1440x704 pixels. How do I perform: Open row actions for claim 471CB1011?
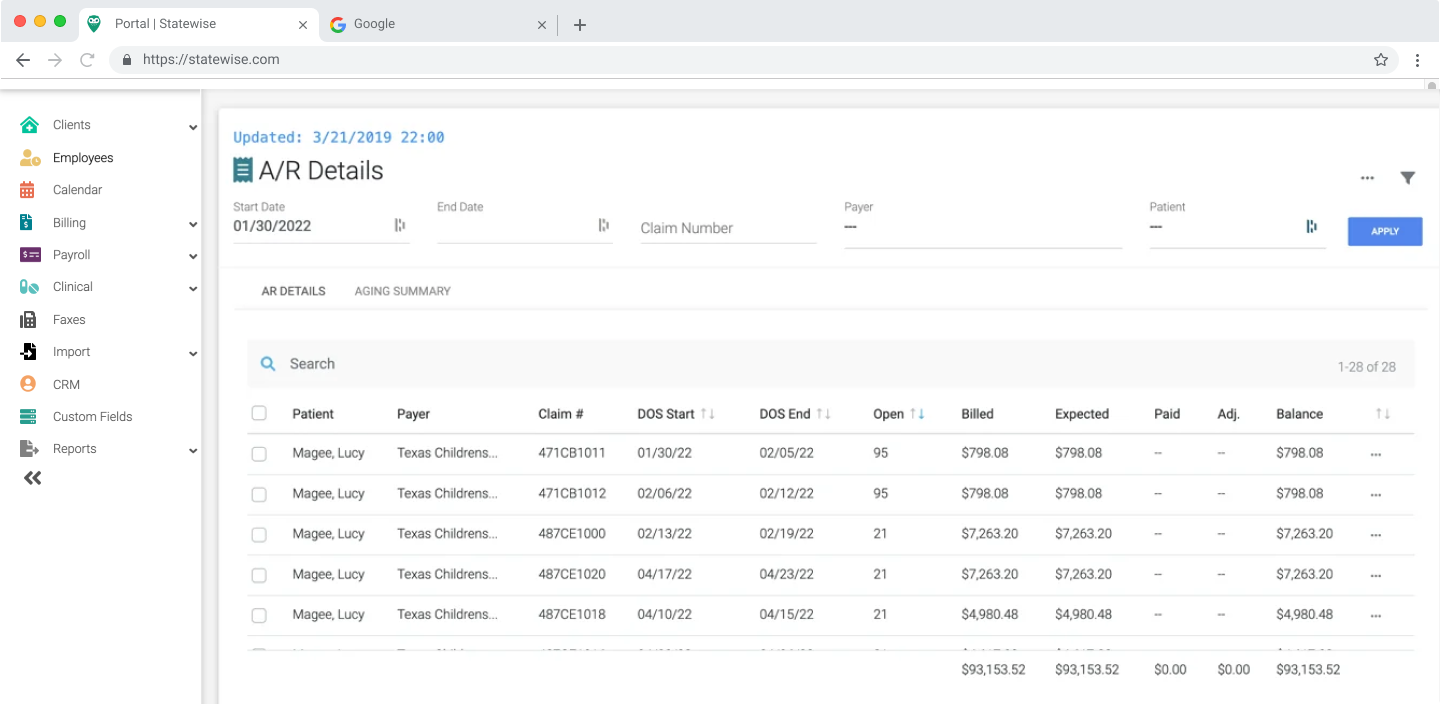[1376, 454]
